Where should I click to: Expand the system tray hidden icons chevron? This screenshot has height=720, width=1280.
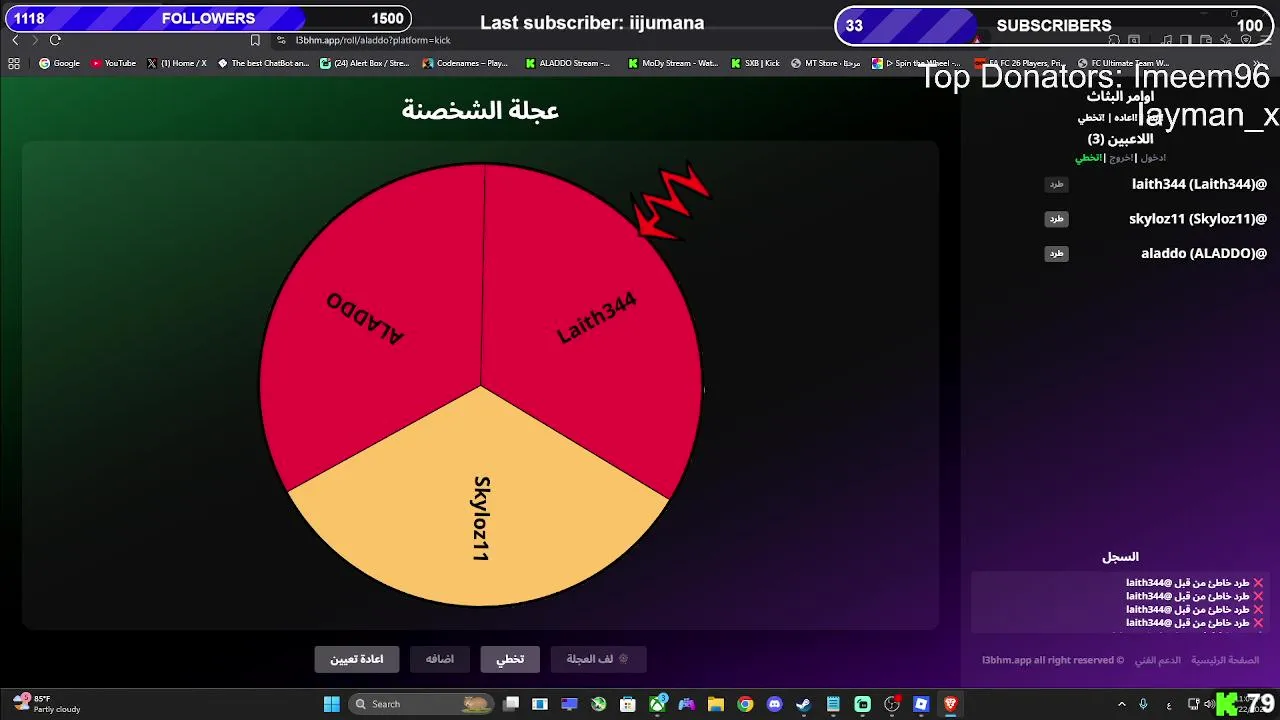click(x=1121, y=704)
